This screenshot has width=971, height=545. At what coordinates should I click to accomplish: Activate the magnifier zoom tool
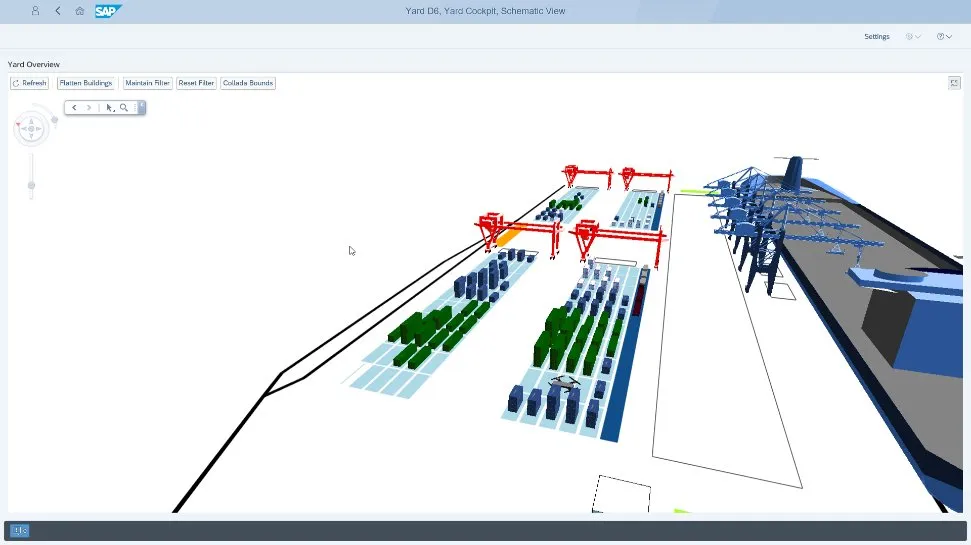tap(124, 107)
